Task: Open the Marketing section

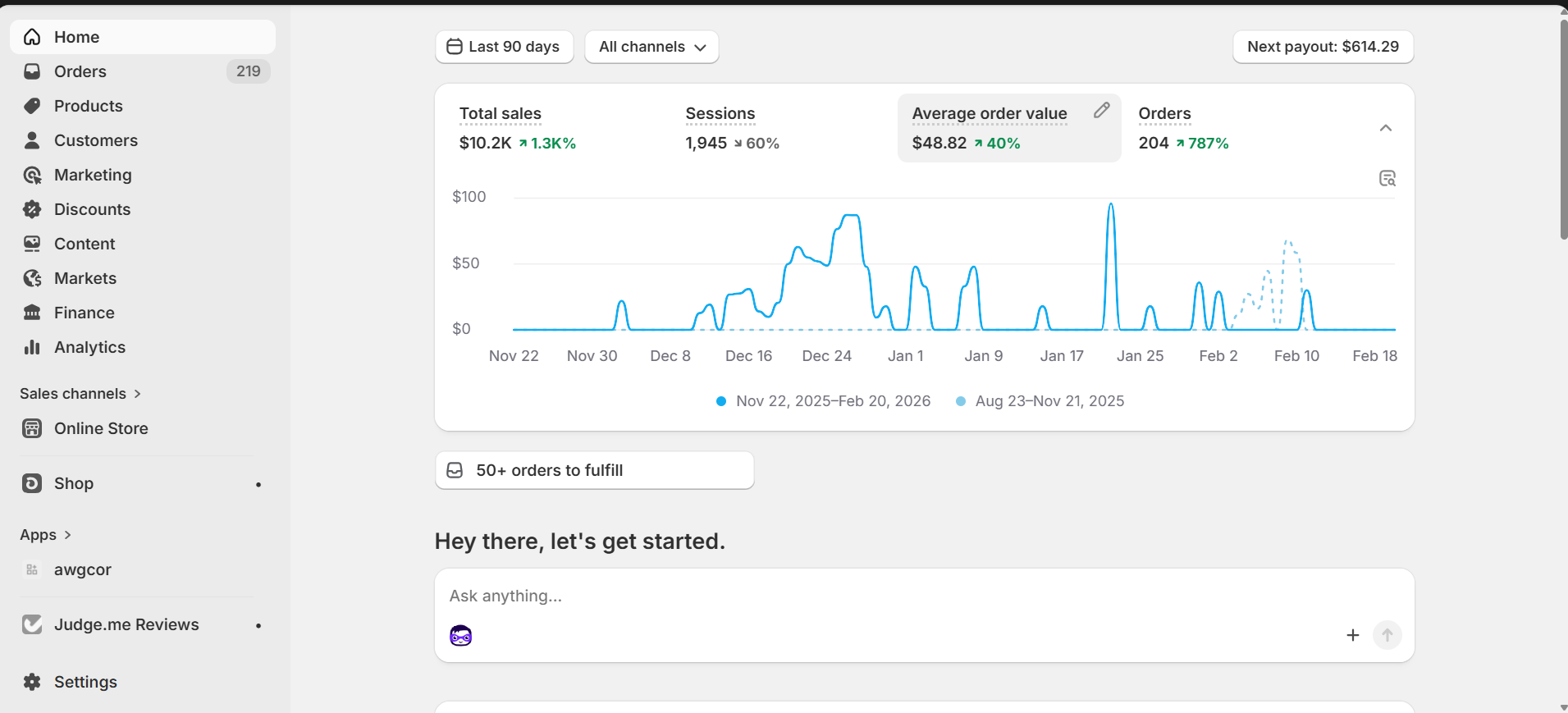Action: (x=143, y=175)
